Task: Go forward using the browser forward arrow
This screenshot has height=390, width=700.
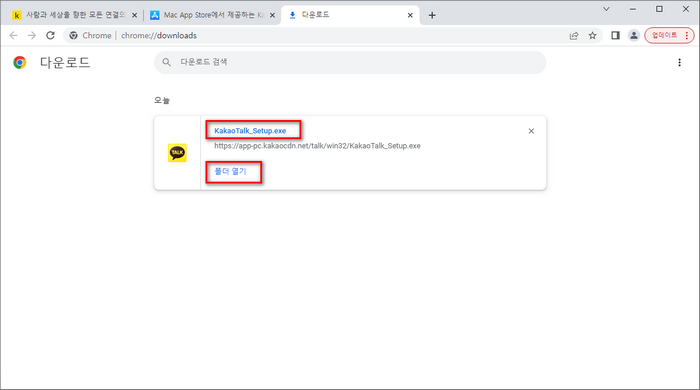Action: [32, 35]
